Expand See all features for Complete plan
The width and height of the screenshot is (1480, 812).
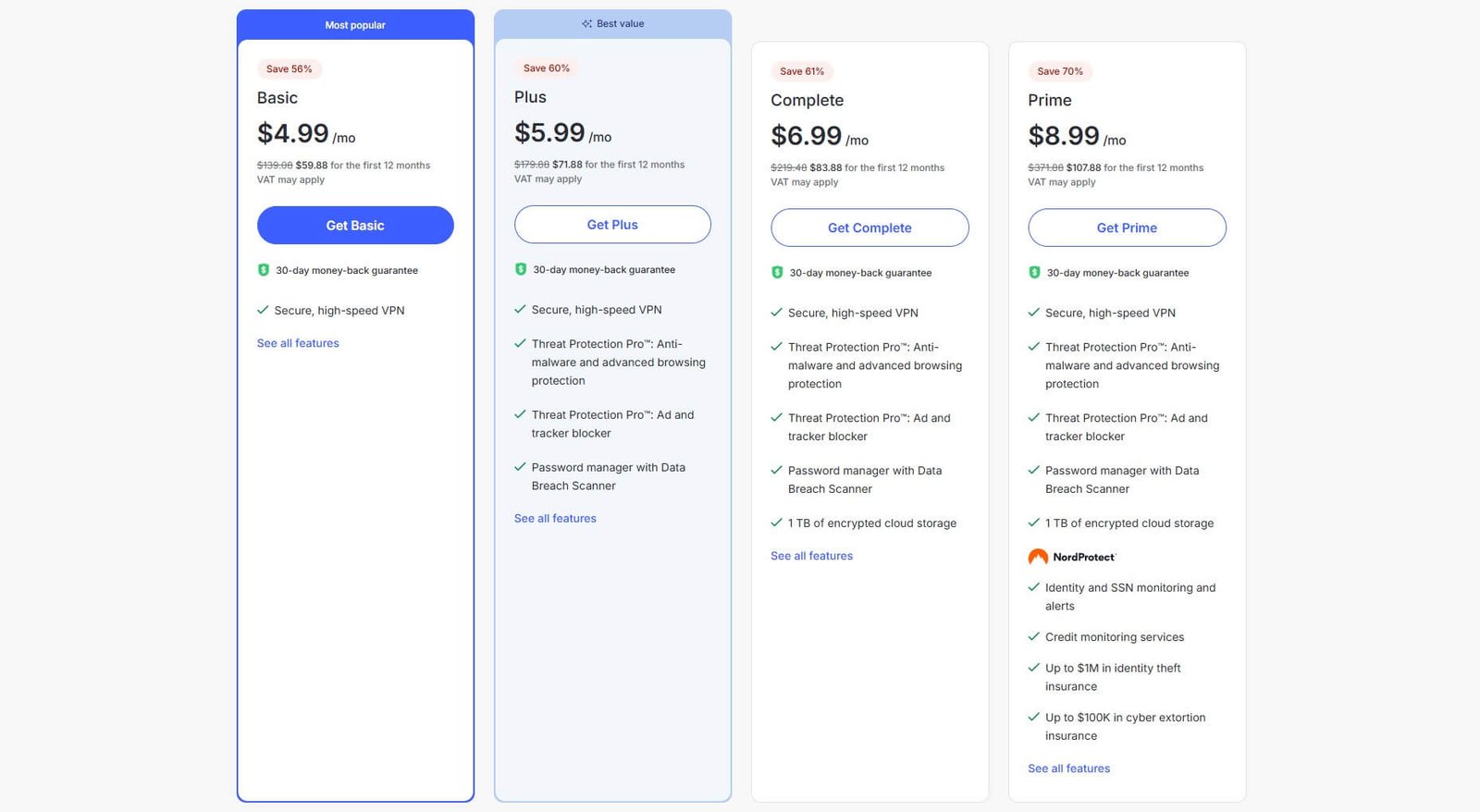(x=811, y=556)
